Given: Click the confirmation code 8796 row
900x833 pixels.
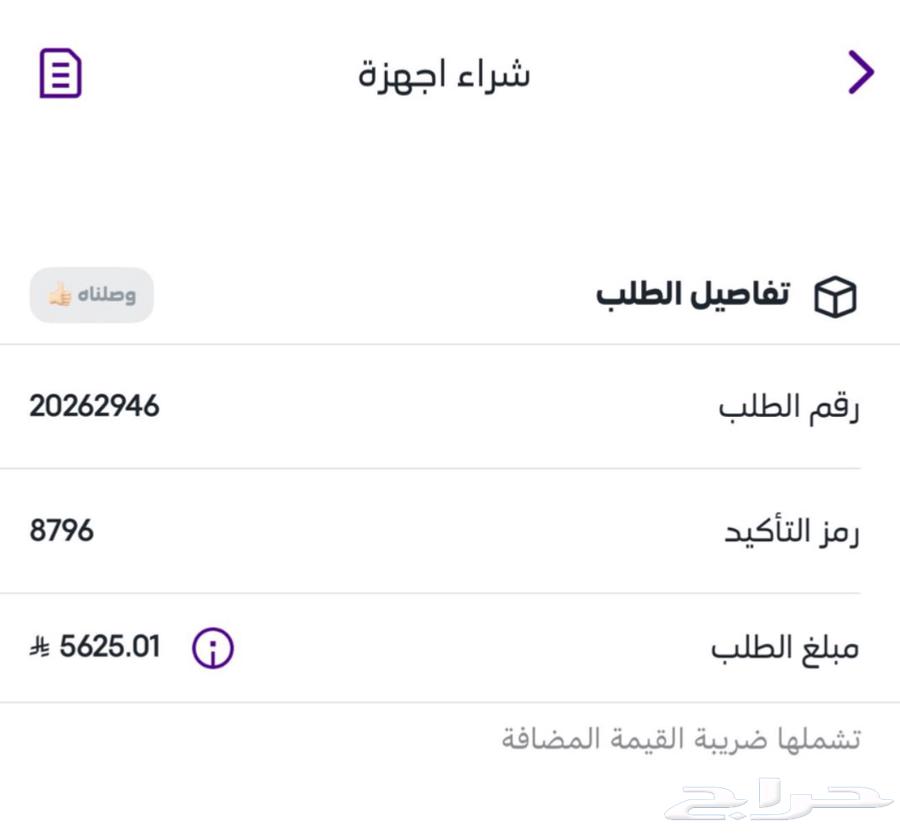Looking at the screenshot, I should tap(450, 531).
